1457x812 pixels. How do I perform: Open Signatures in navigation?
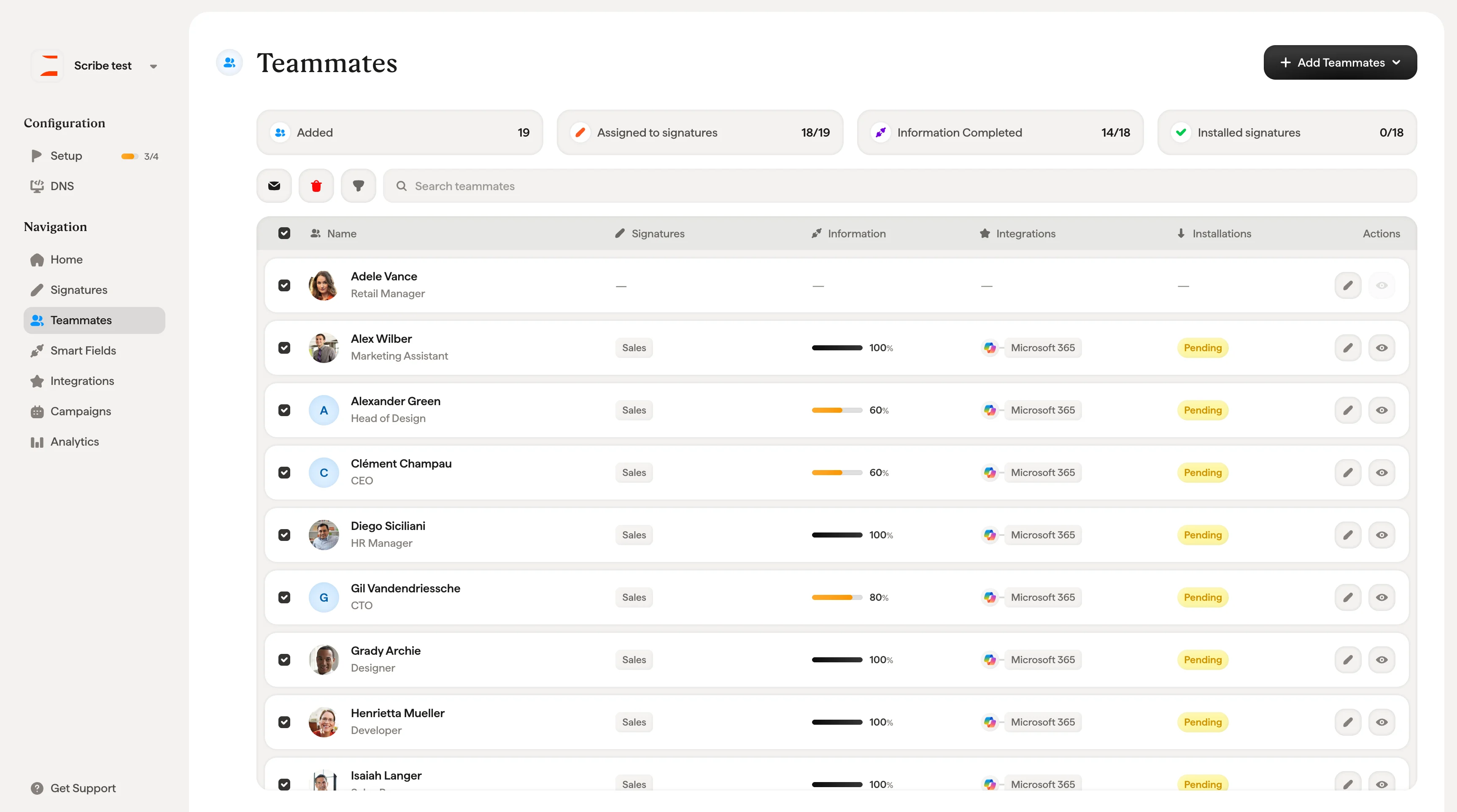(x=94, y=290)
